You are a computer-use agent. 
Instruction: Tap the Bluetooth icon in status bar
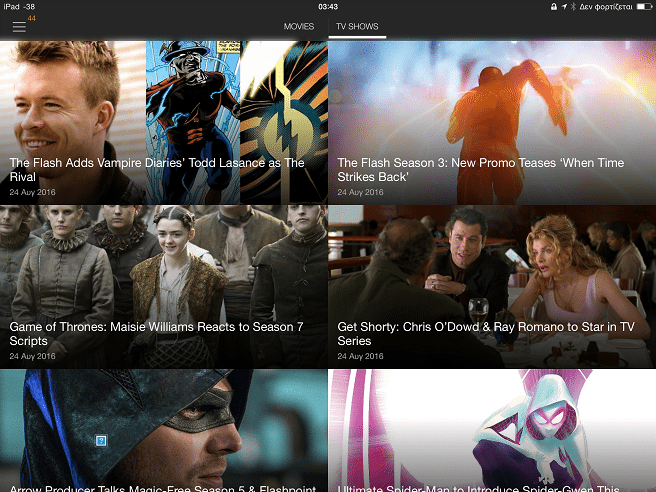point(573,6)
